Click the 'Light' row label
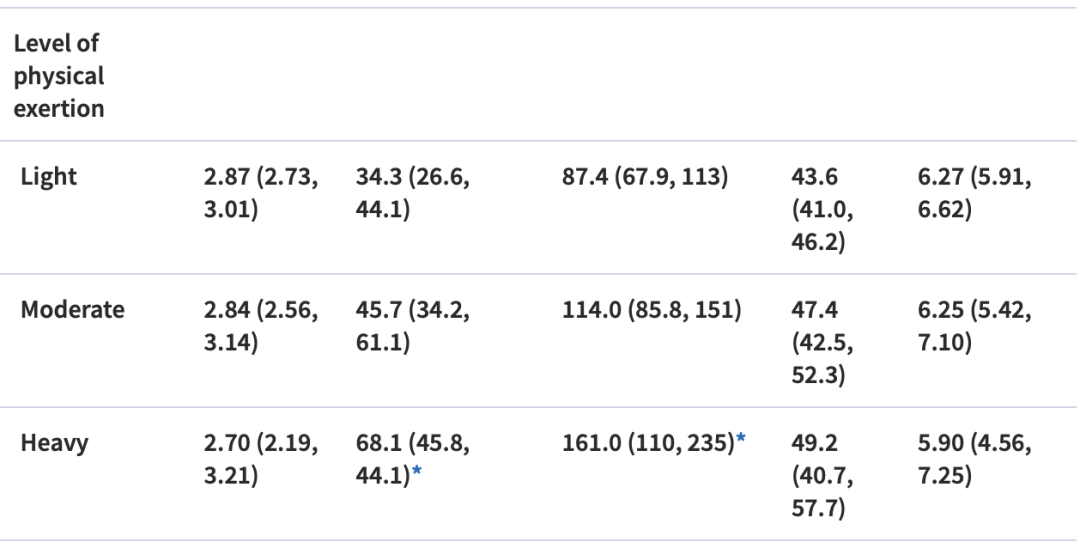Viewport: 1080px width, 548px height. pos(50,177)
